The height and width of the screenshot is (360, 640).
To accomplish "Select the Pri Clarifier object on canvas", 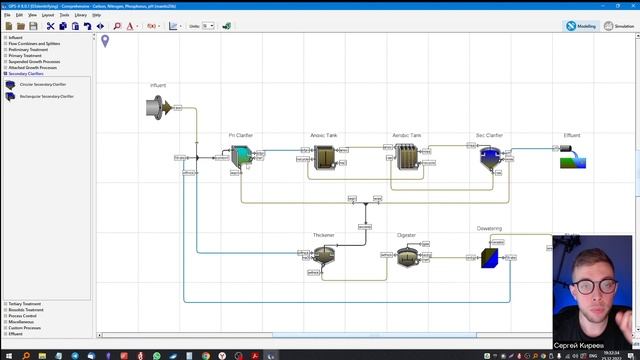I will coord(242,156).
